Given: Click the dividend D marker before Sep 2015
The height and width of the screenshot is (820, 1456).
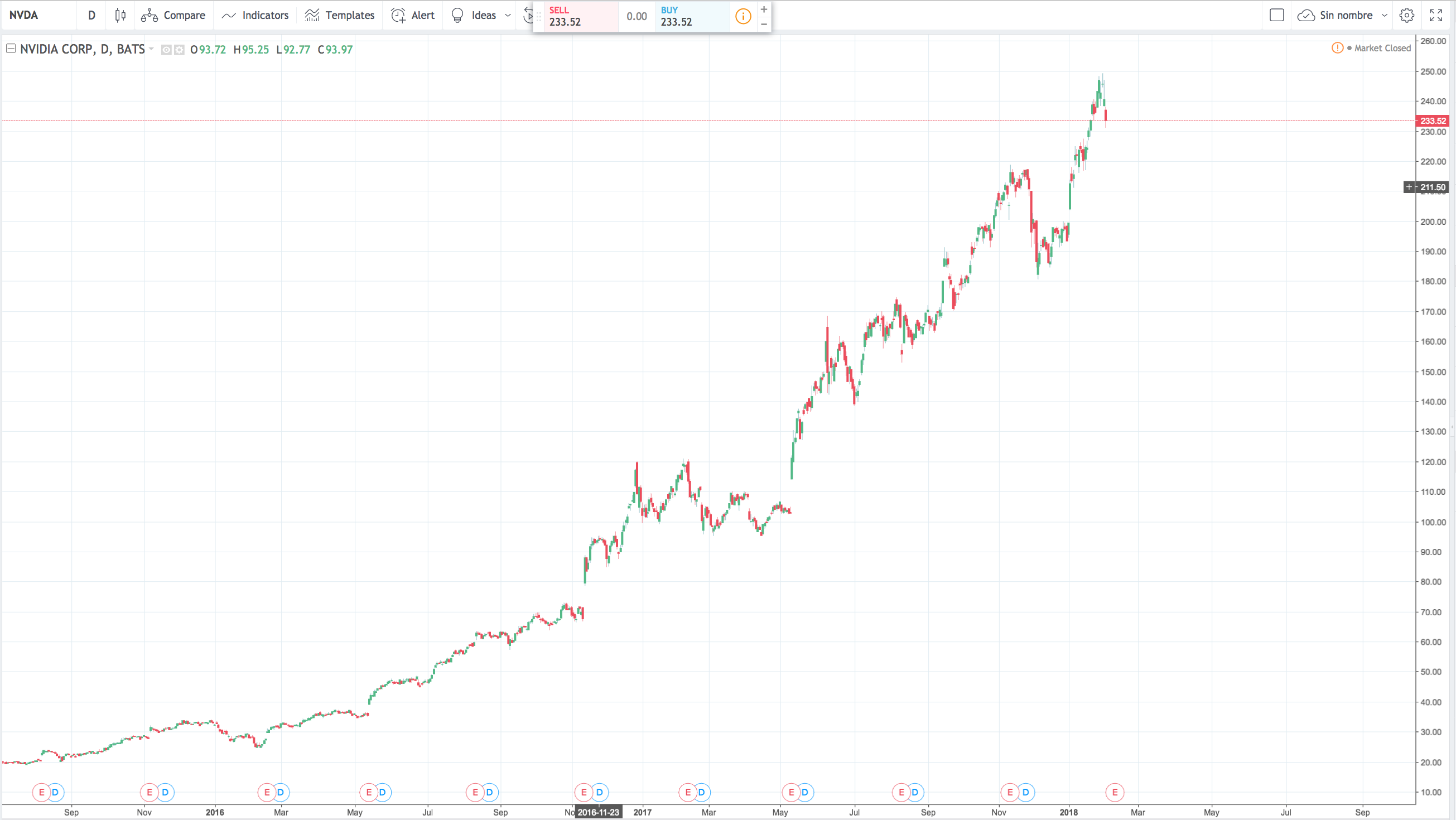Looking at the screenshot, I should [55, 792].
